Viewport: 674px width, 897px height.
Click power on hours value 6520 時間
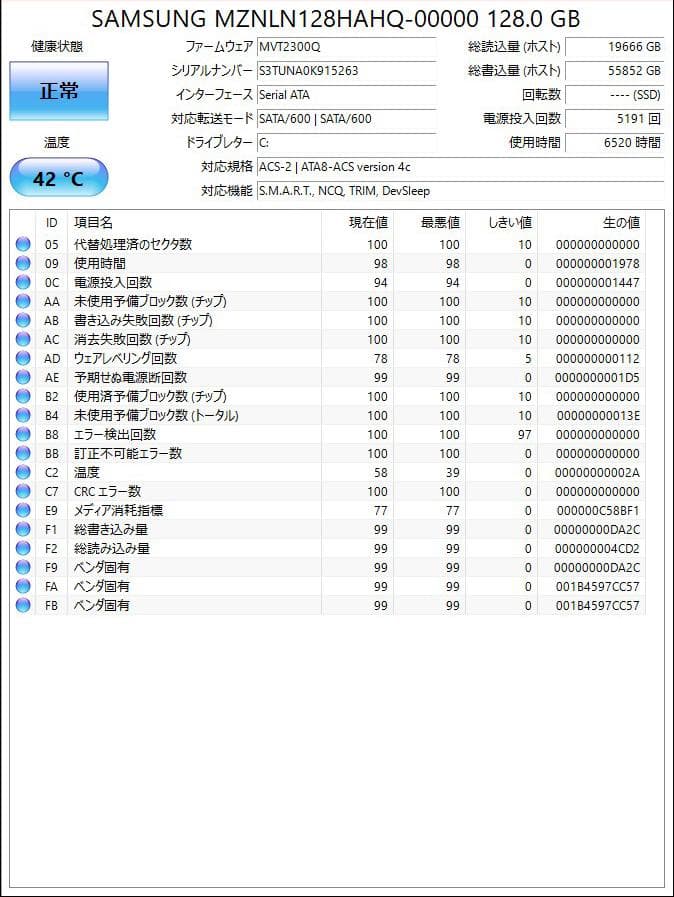(614, 143)
